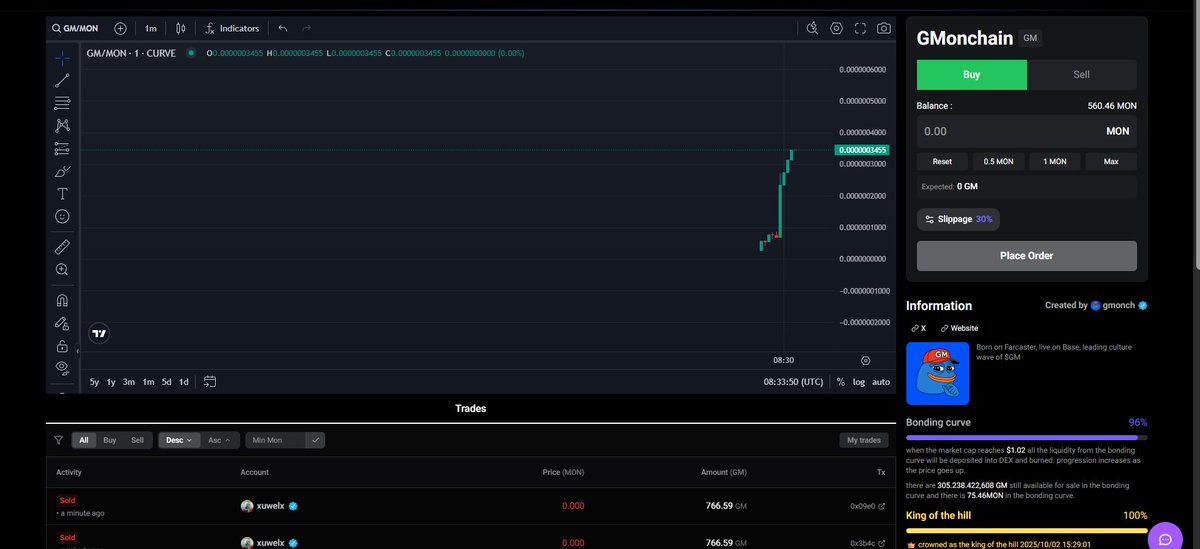1200x549 pixels.
Task: Open creator gmonch profile
Action: click(x=1118, y=305)
